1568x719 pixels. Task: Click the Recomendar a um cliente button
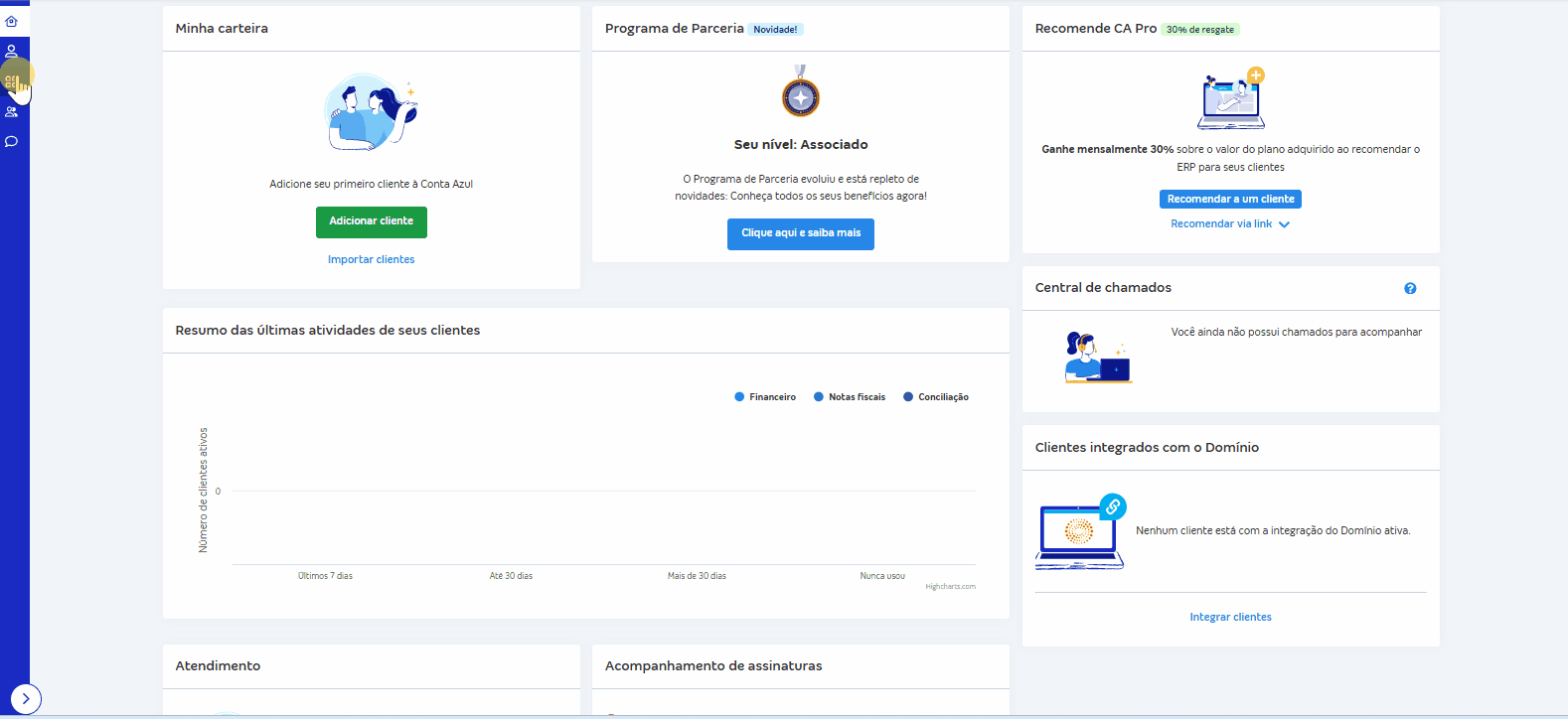(x=1230, y=199)
